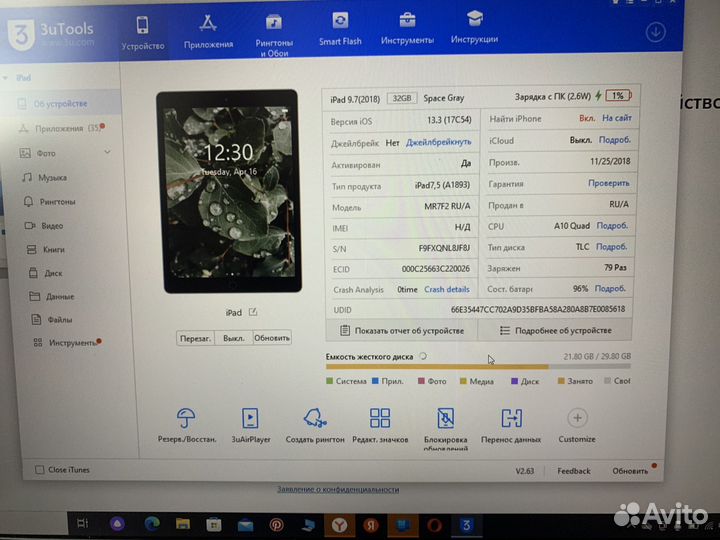Open Файлы in the sidebar
This screenshot has height=540, width=720.
click(x=51, y=320)
